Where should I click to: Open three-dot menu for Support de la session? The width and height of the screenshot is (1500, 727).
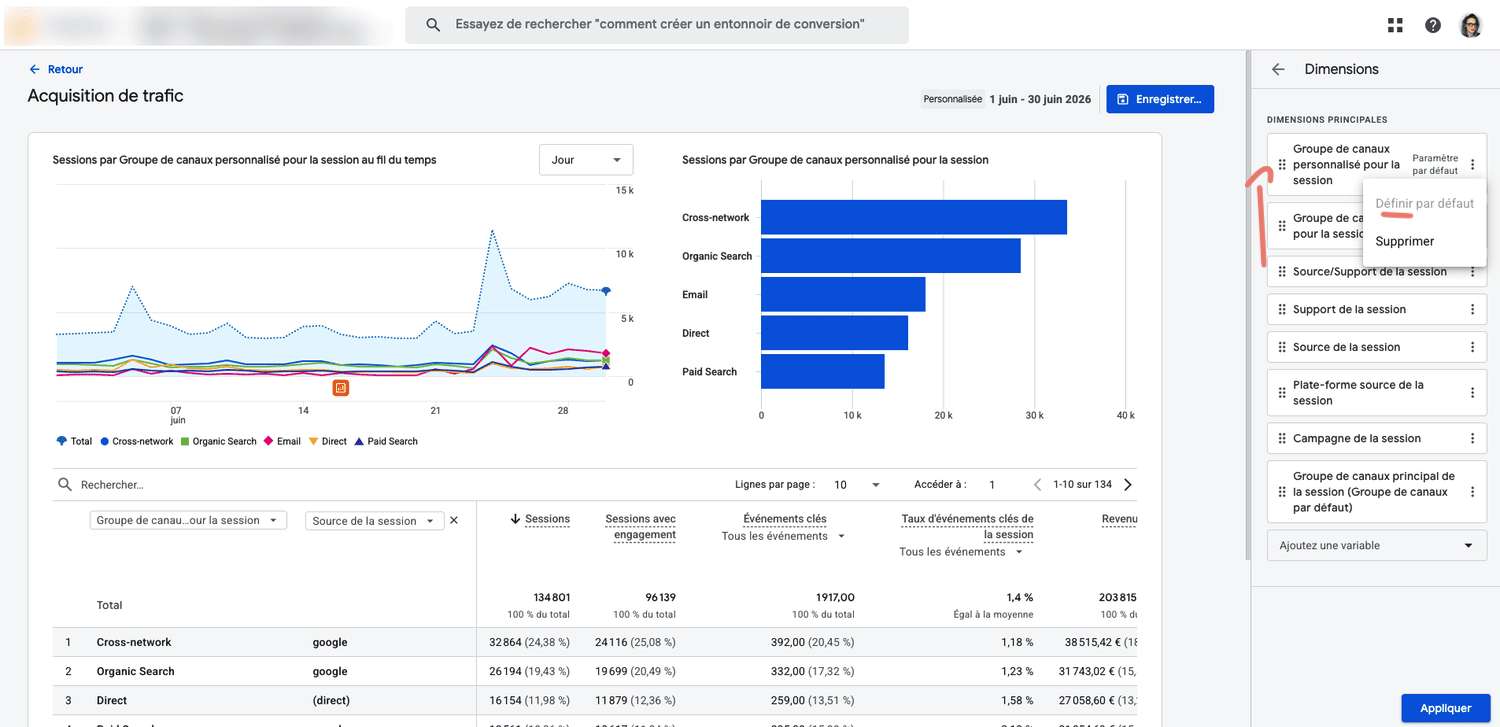[1472, 310]
